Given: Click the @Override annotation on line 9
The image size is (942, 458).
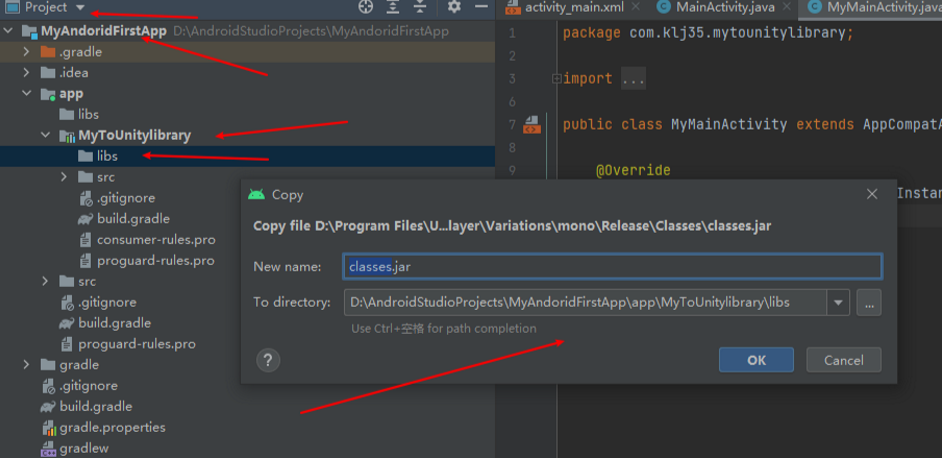Looking at the screenshot, I should pos(633,170).
